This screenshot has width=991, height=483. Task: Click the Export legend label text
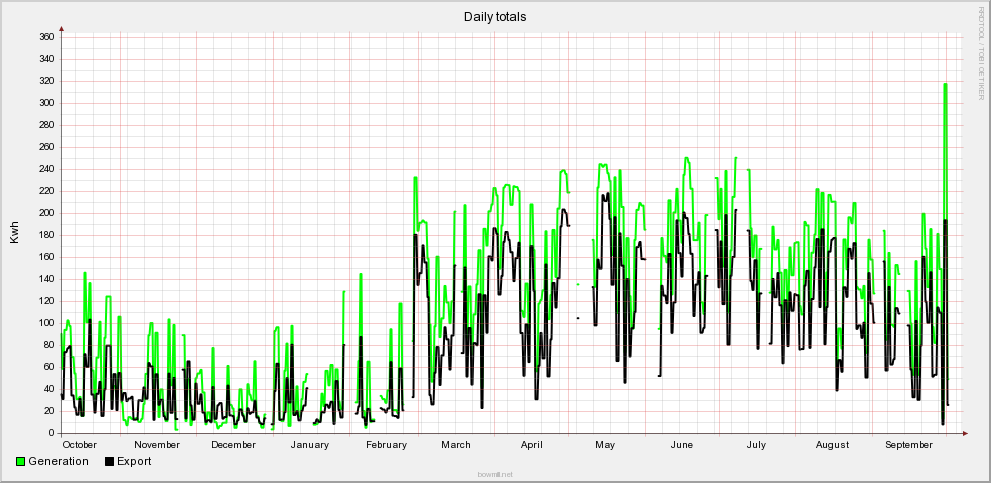pyautogui.click(x=134, y=461)
